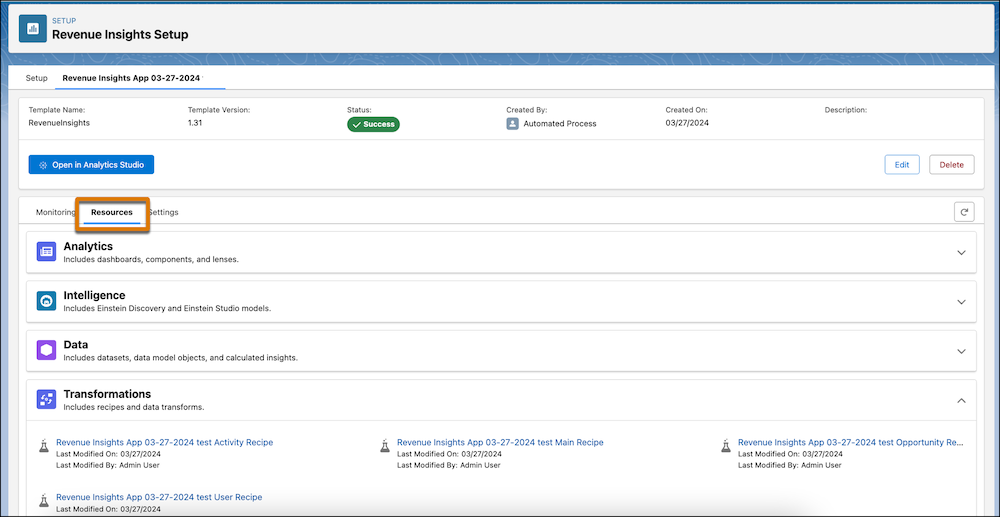Click the flask icon beside Opportunity Recipe

(725, 445)
